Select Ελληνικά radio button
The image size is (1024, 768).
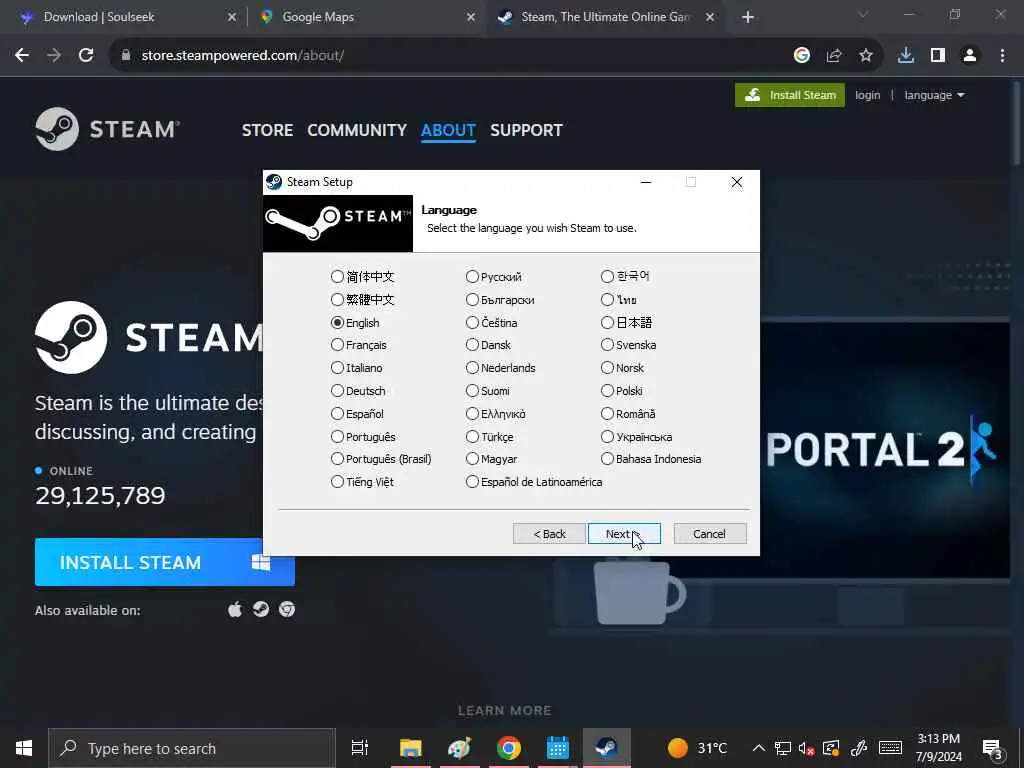tap(472, 413)
